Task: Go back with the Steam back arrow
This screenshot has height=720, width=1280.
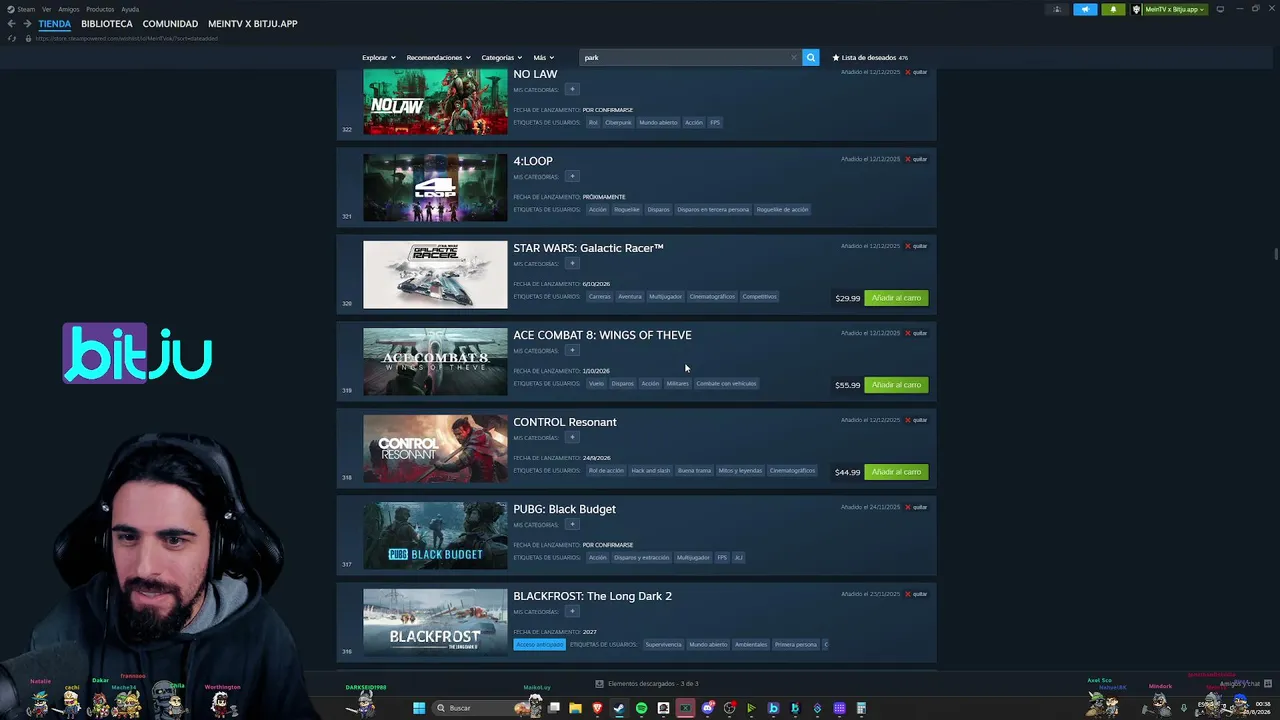Action: click(11, 24)
